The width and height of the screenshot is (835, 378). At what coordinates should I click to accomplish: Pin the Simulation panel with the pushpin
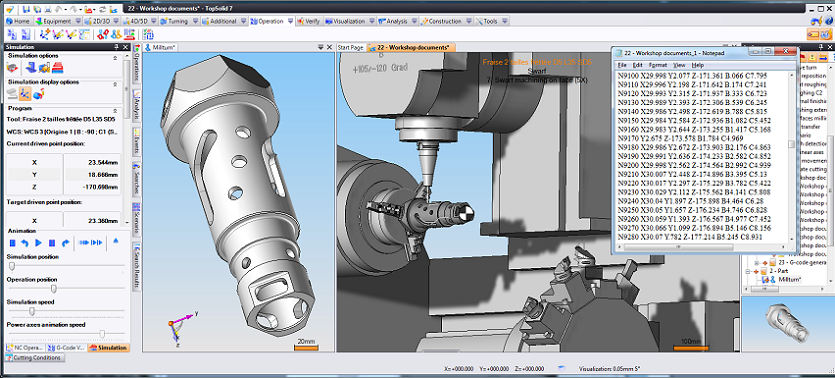(x=116, y=47)
